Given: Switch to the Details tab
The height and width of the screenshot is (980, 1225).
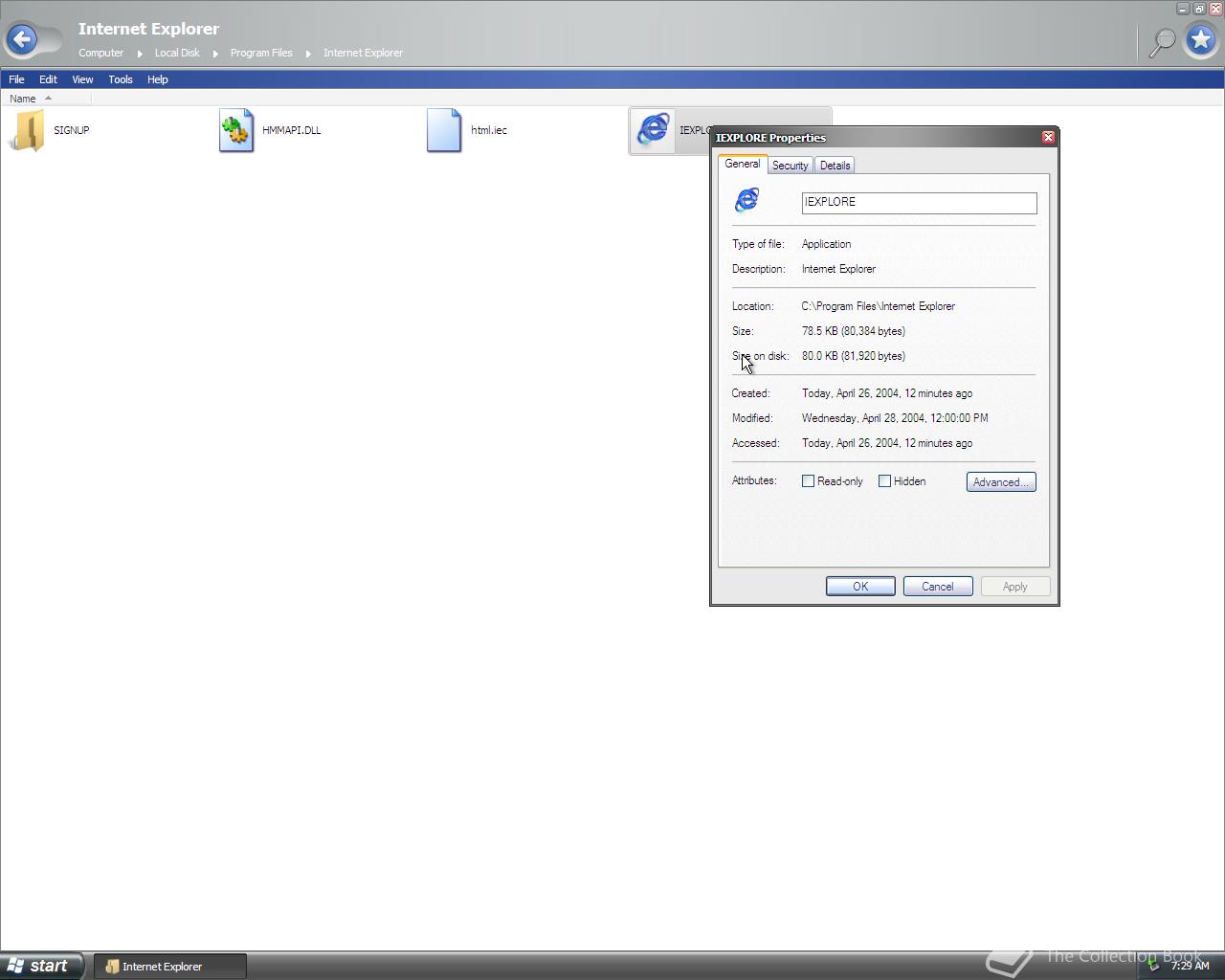Looking at the screenshot, I should pyautogui.click(x=835, y=166).
